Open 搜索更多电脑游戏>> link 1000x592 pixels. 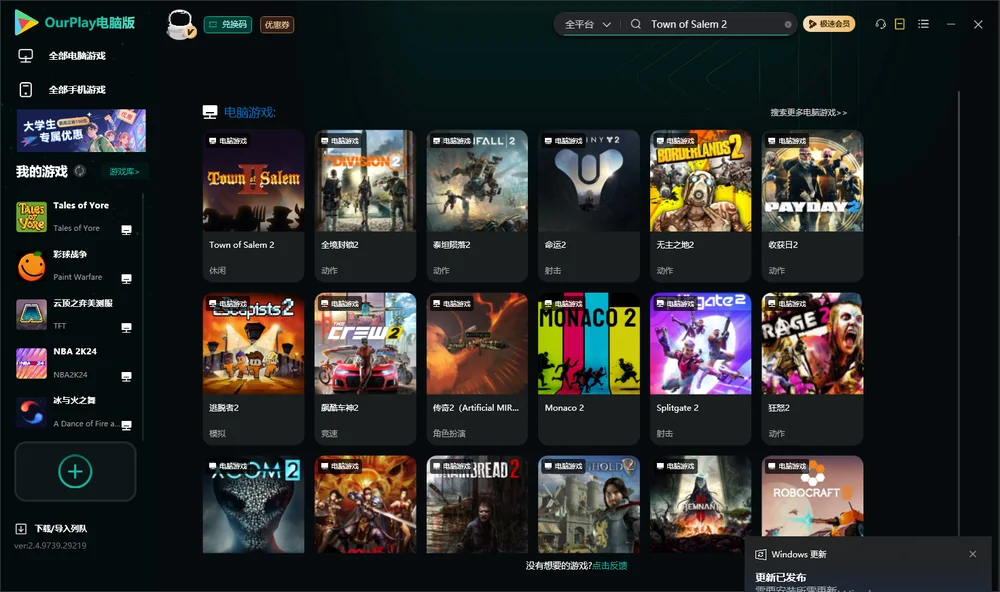click(x=808, y=113)
